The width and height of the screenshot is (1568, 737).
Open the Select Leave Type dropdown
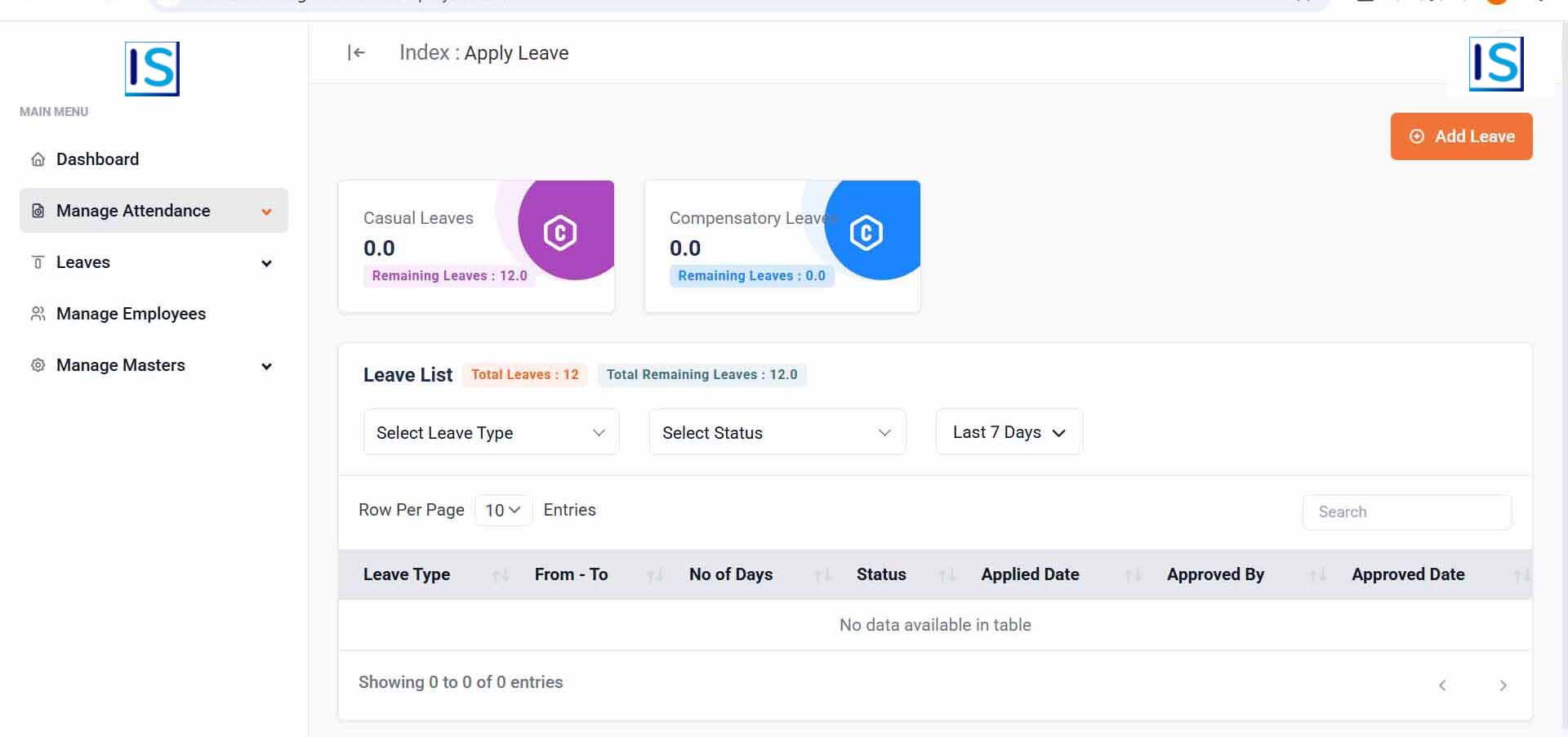[x=491, y=432]
